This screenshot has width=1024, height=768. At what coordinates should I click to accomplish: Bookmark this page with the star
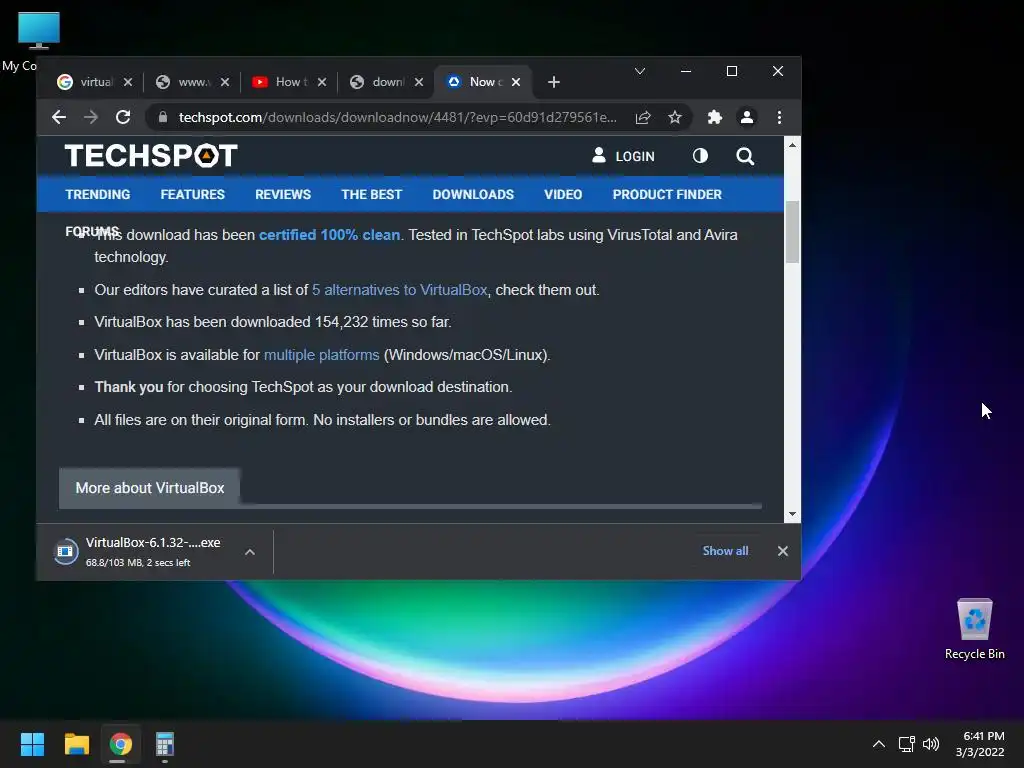click(x=675, y=118)
